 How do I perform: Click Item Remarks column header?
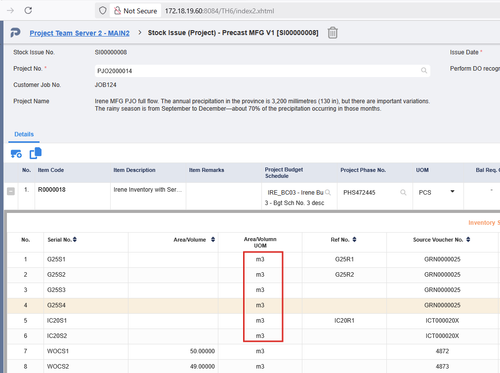[206, 170]
